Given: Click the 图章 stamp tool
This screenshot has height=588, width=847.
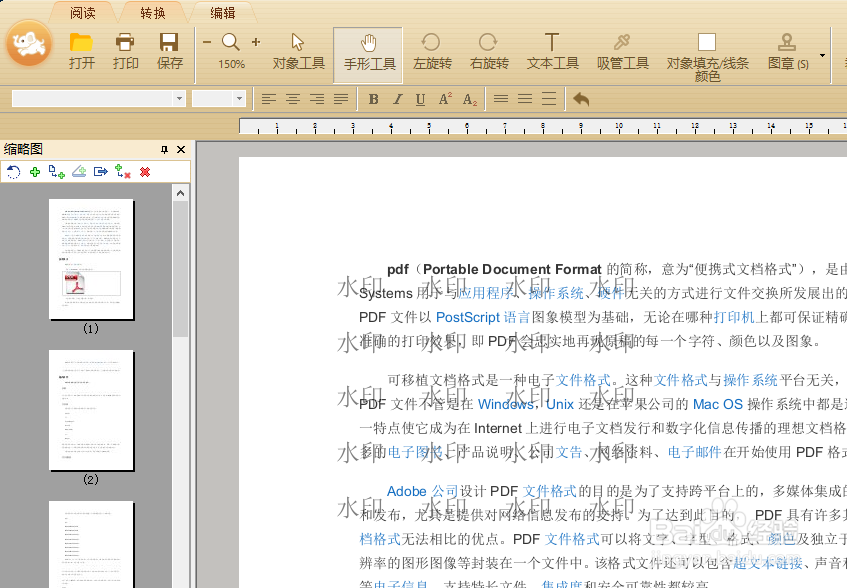Looking at the screenshot, I should point(788,51).
